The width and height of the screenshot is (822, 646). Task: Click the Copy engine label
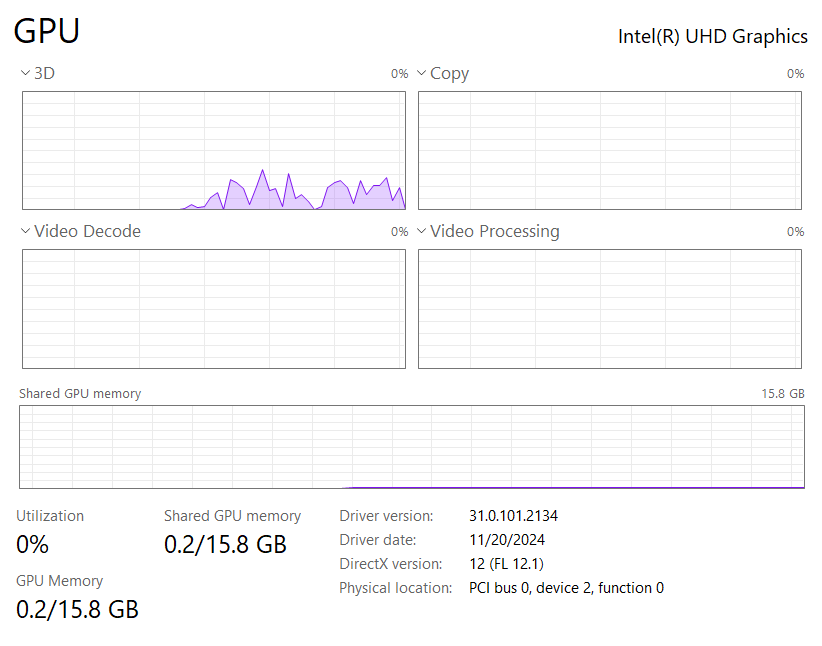pos(449,74)
